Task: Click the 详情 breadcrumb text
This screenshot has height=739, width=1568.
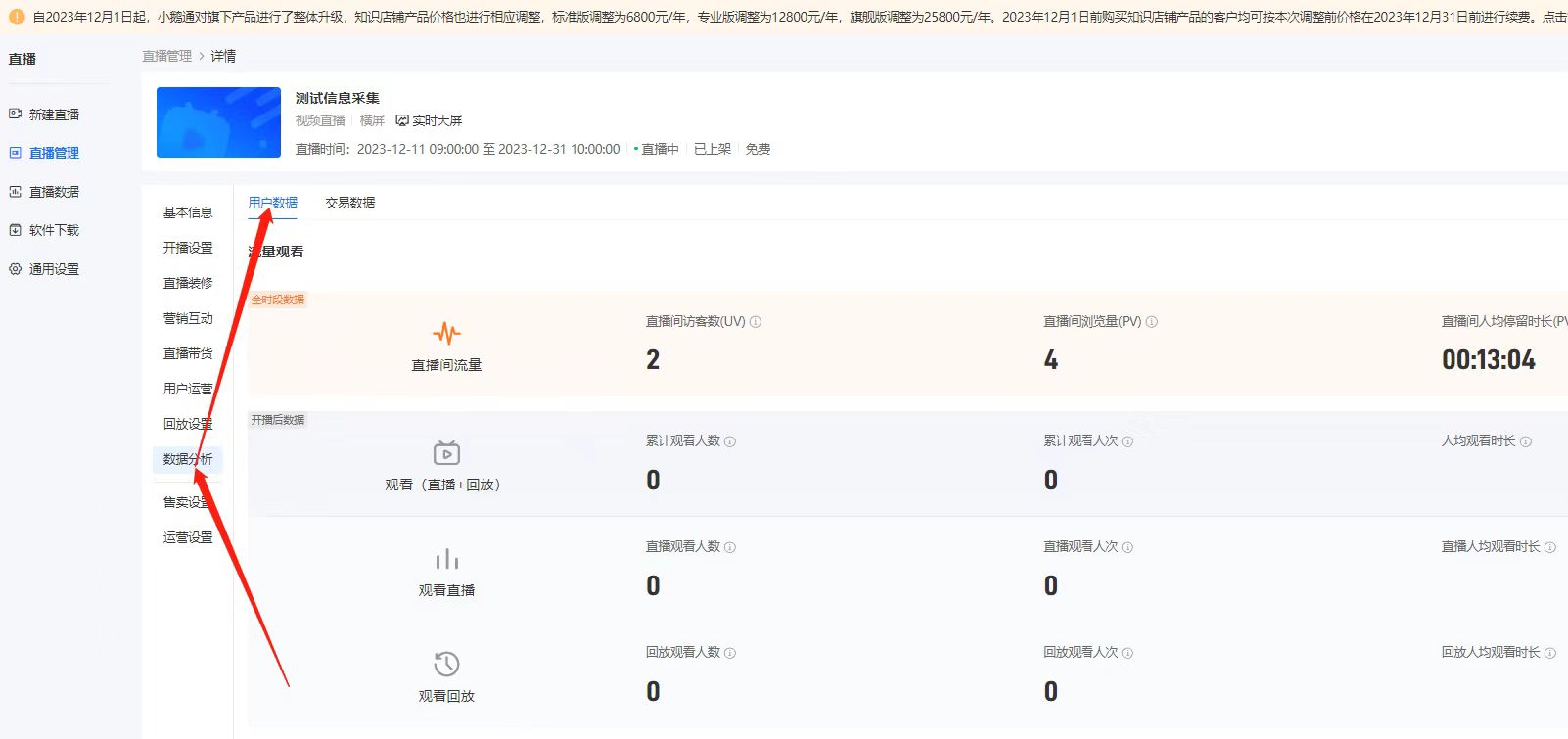Action: point(223,56)
